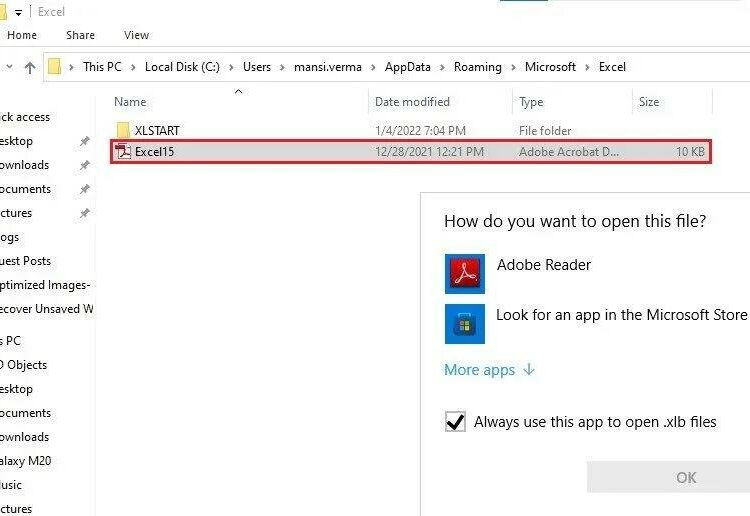Select This PC in navigation pane
Screen dimensions: 750x516
pyautogui.click(x=11, y=340)
